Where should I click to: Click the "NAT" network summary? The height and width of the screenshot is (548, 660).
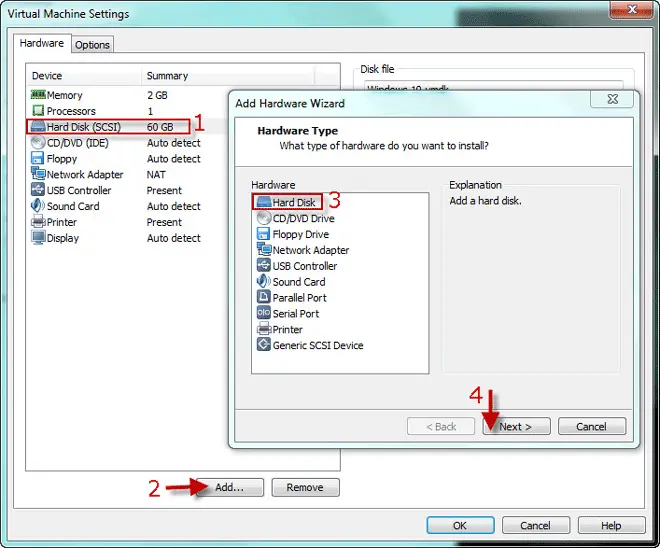(x=156, y=174)
